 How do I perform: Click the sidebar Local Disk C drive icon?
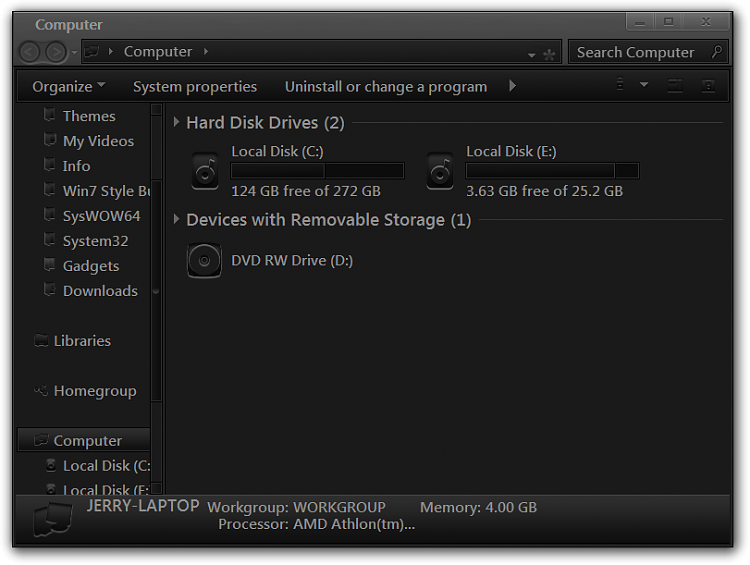click(51, 465)
